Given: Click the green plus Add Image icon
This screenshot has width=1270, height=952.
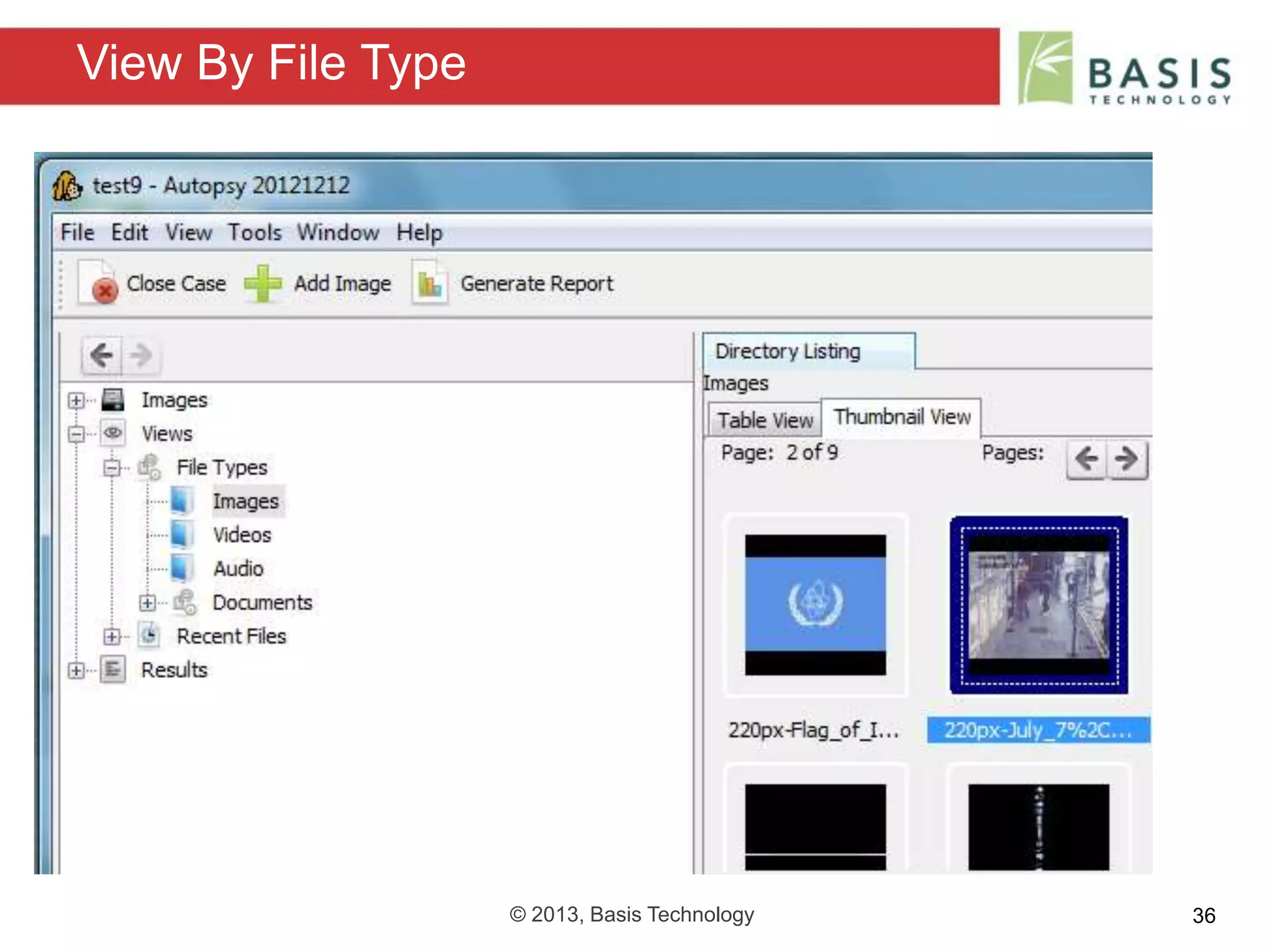Looking at the screenshot, I should pyautogui.click(x=263, y=283).
